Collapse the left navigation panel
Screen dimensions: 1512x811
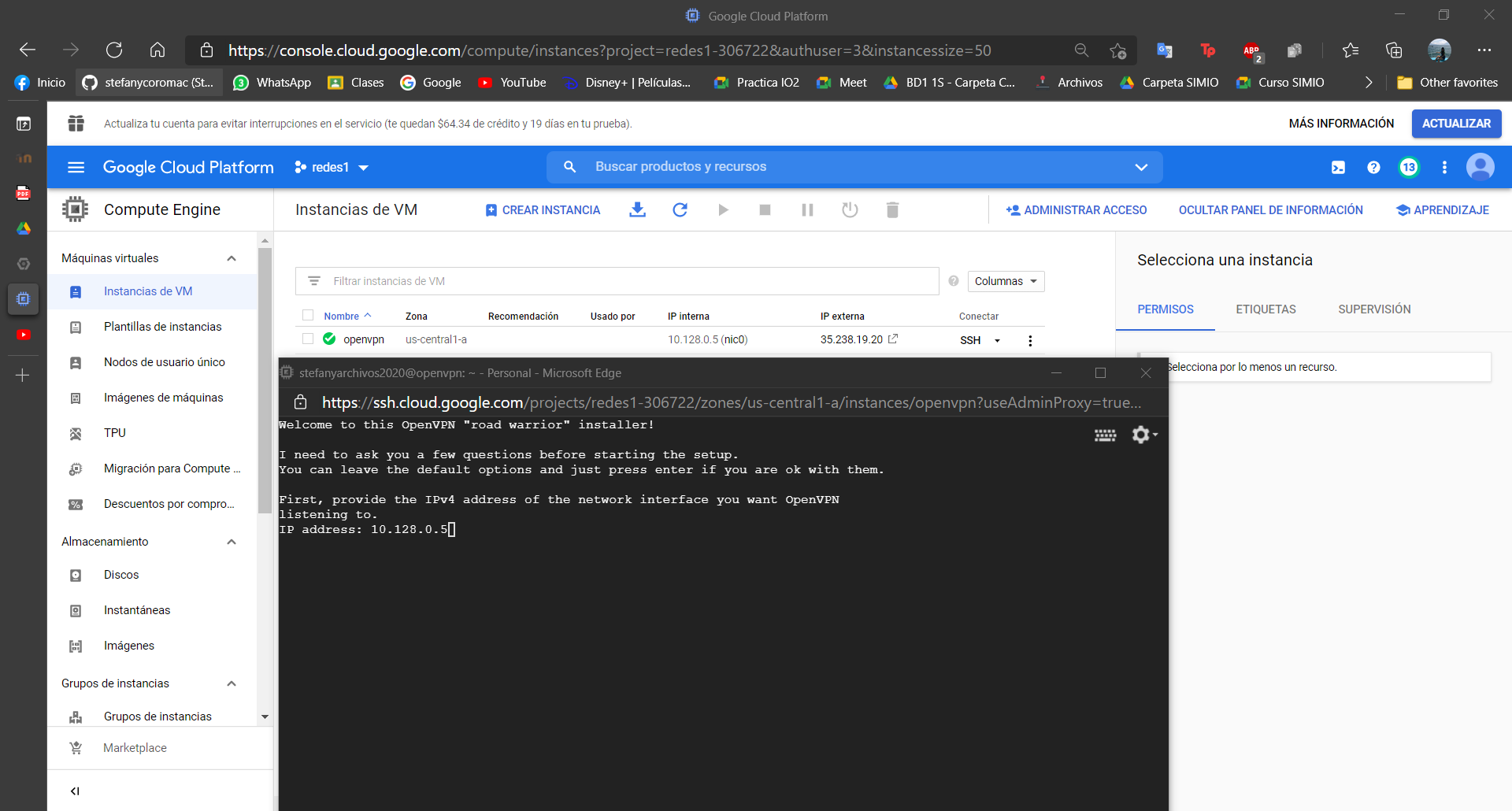click(75, 791)
